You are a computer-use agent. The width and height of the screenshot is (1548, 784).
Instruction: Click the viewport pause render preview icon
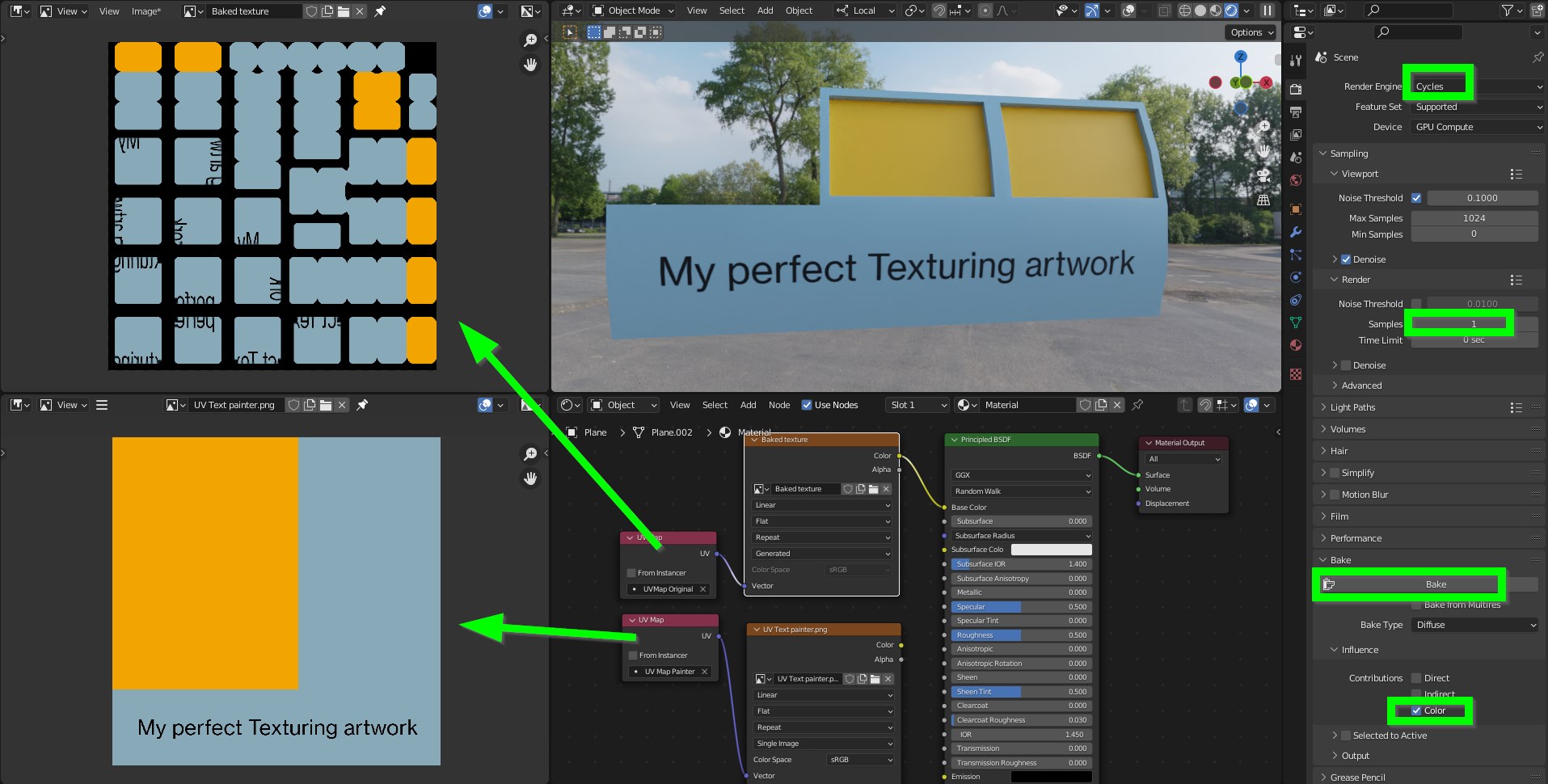click(1267, 11)
